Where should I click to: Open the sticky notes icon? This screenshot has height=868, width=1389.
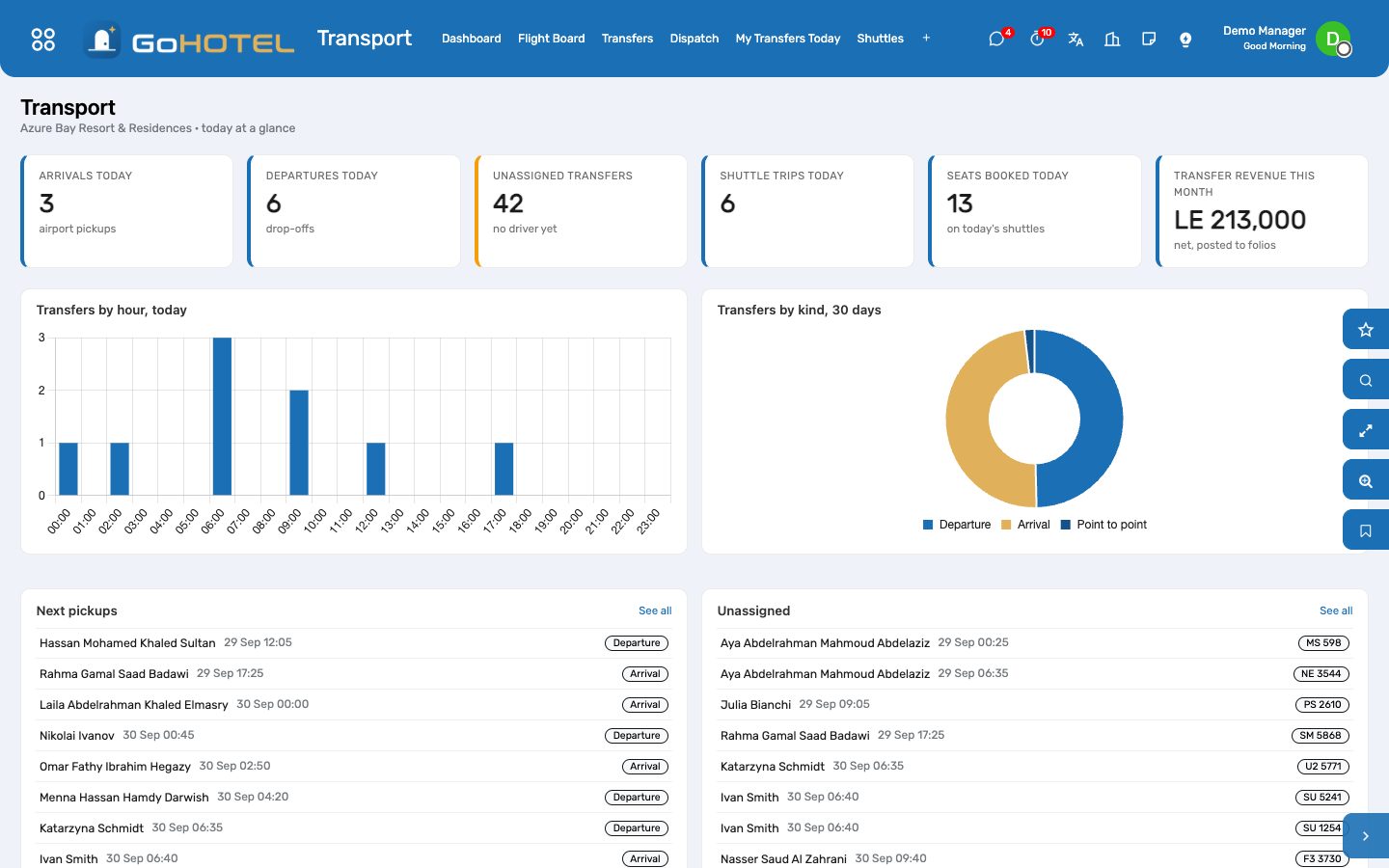coord(1149,39)
